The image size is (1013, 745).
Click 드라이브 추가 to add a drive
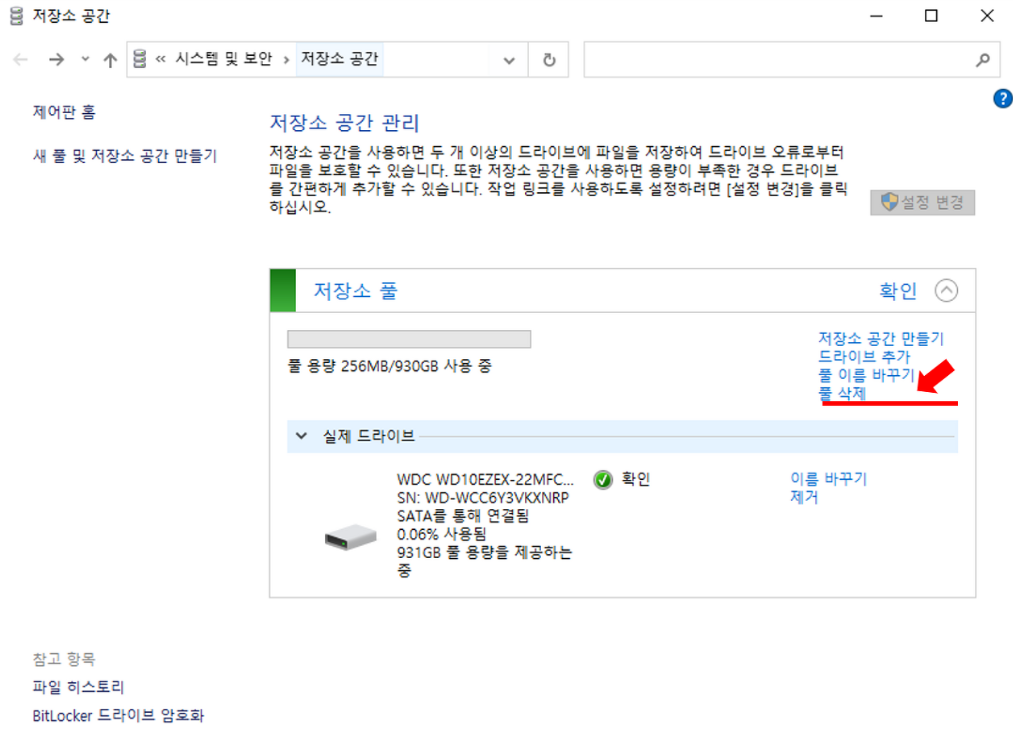[862, 355]
